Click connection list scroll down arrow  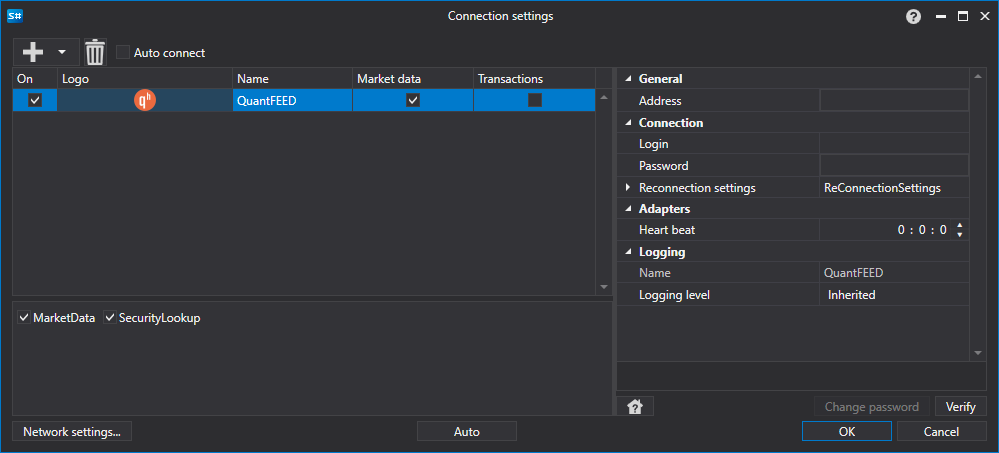pos(604,287)
